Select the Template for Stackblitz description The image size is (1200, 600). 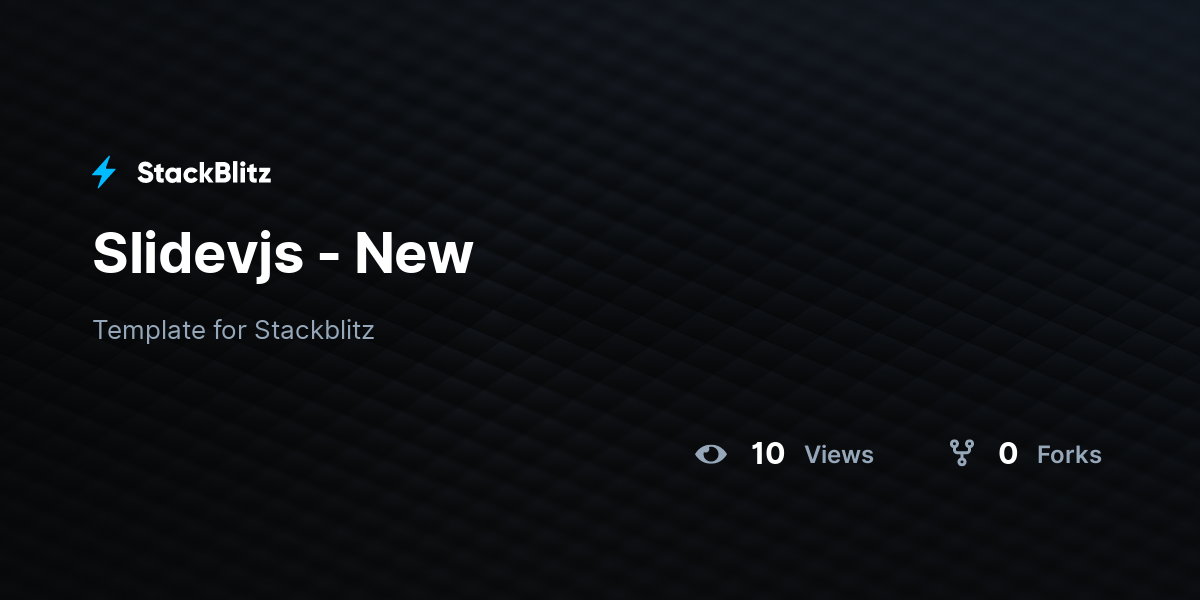pos(233,330)
